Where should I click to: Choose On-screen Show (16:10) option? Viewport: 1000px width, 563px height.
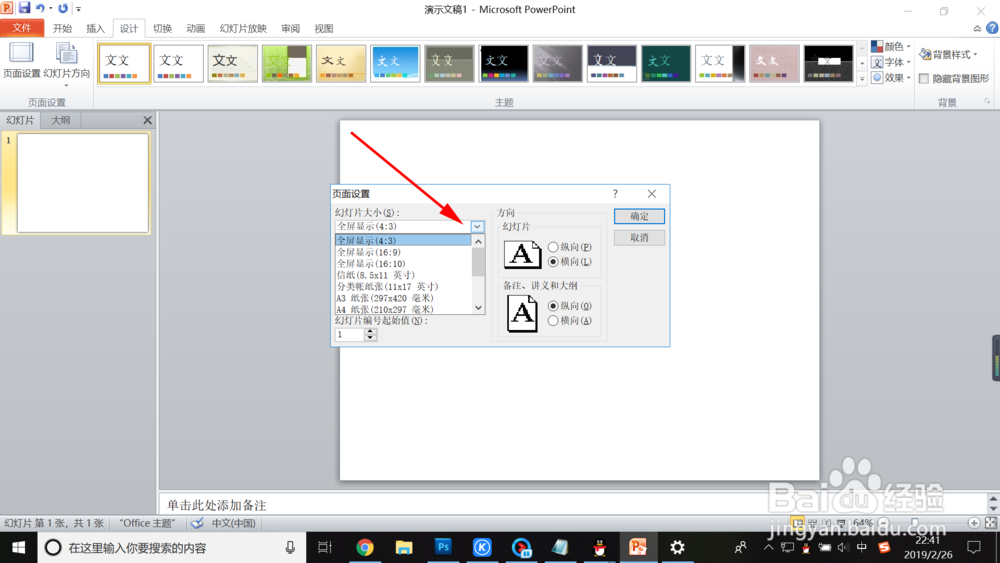(403, 263)
